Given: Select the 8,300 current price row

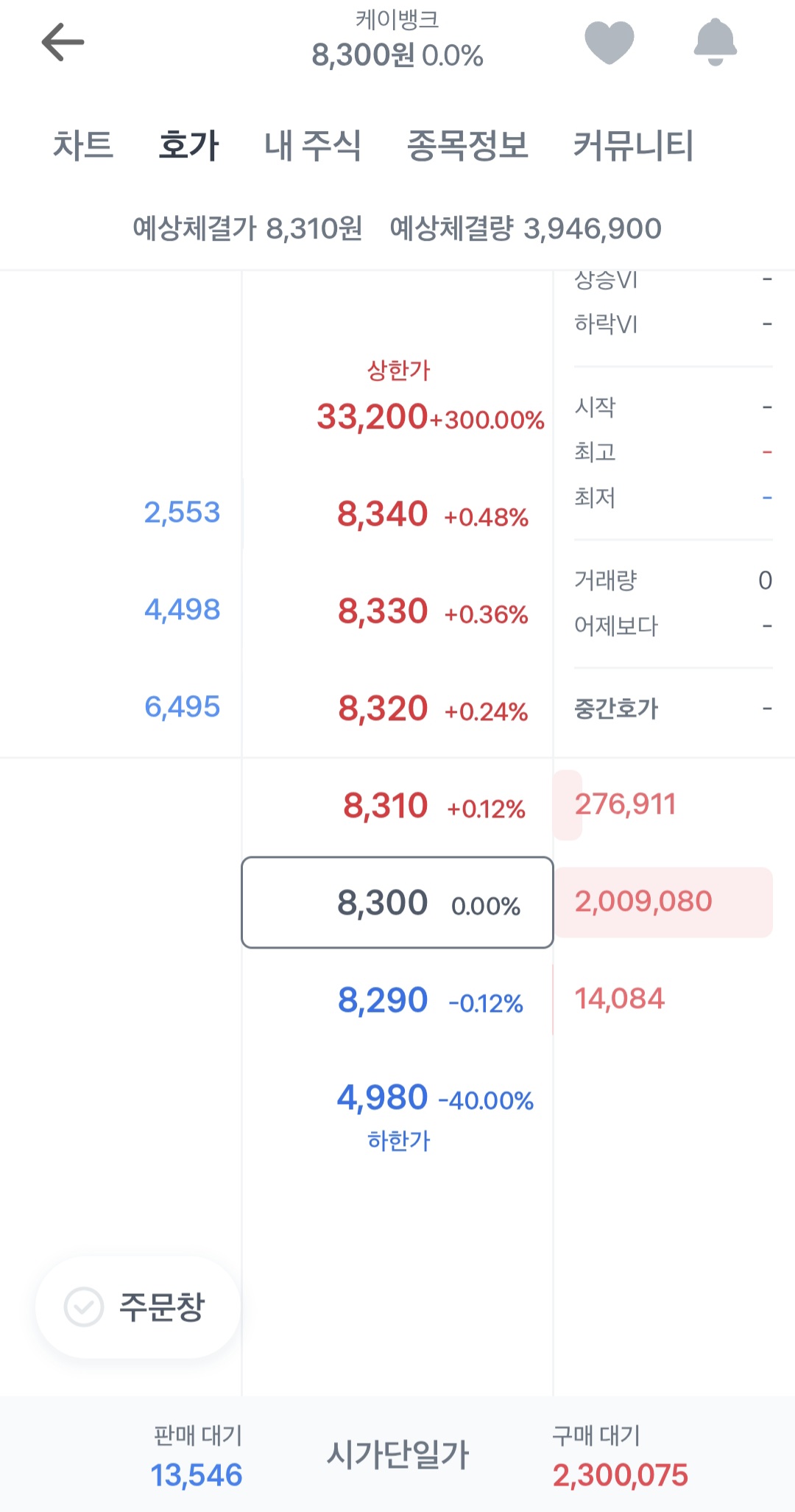Looking at the screenshot, I should (397, 902).
